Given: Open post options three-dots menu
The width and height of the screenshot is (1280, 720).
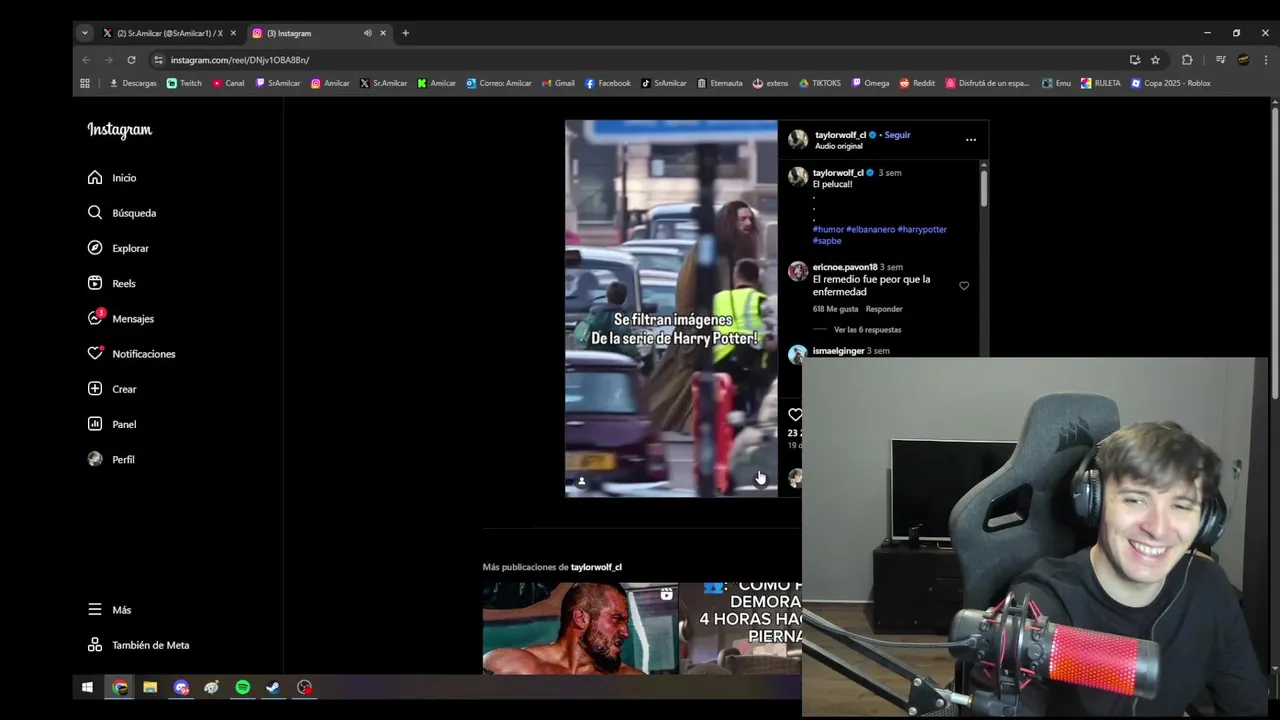Looking at the screenshot, I should 970,140.
